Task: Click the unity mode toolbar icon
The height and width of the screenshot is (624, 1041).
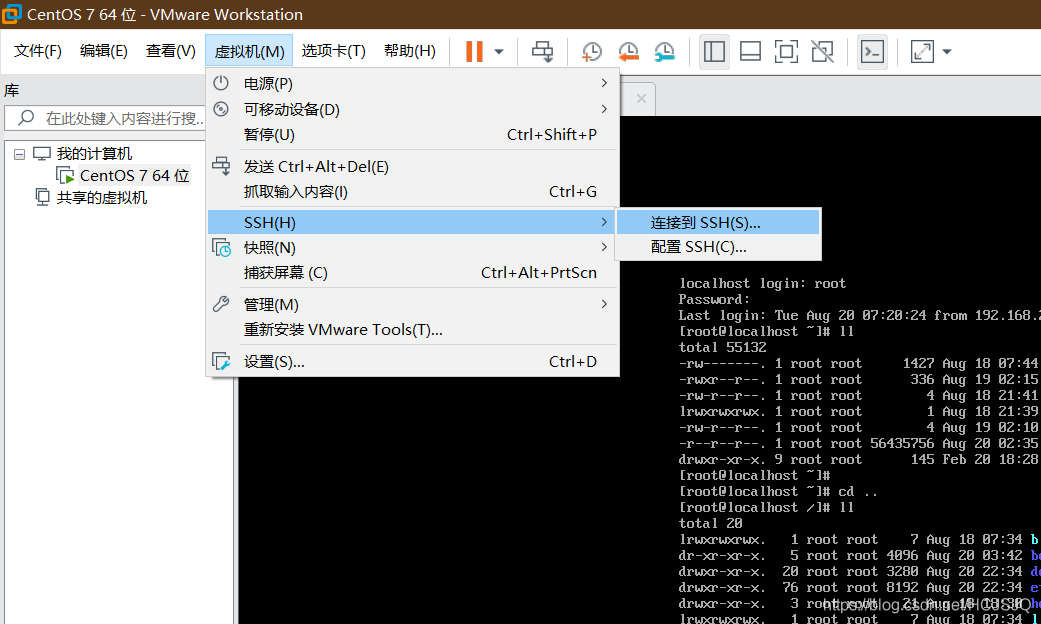Action: tap(823, 51)
